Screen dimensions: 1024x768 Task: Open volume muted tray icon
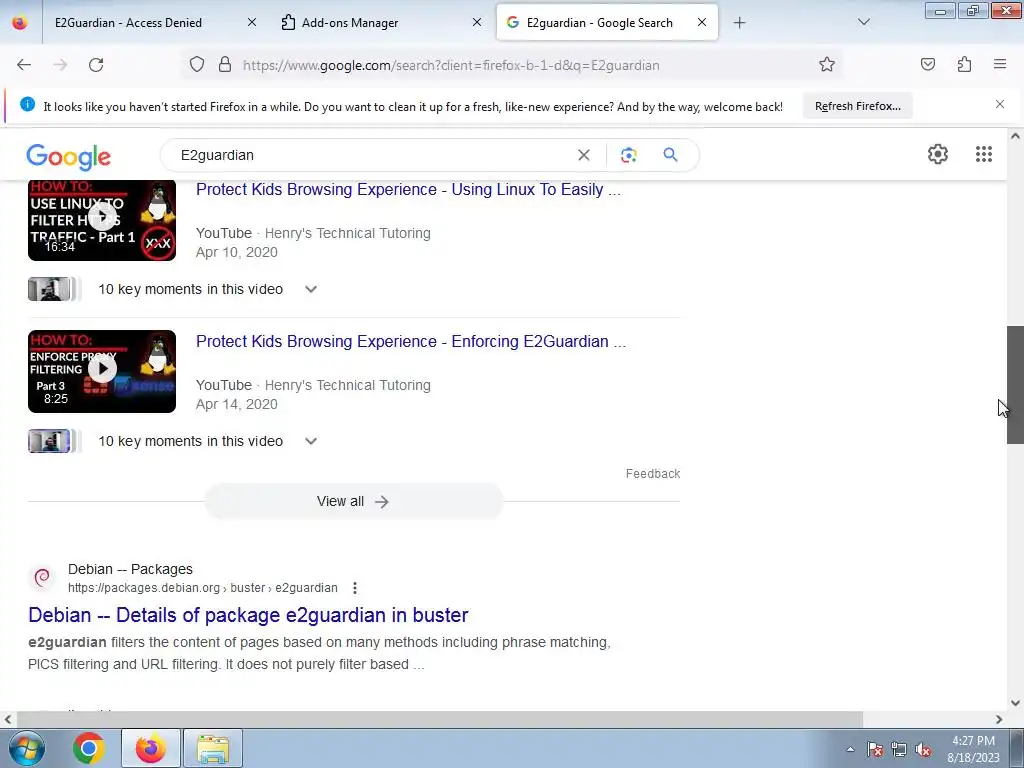tap(923, 749)
